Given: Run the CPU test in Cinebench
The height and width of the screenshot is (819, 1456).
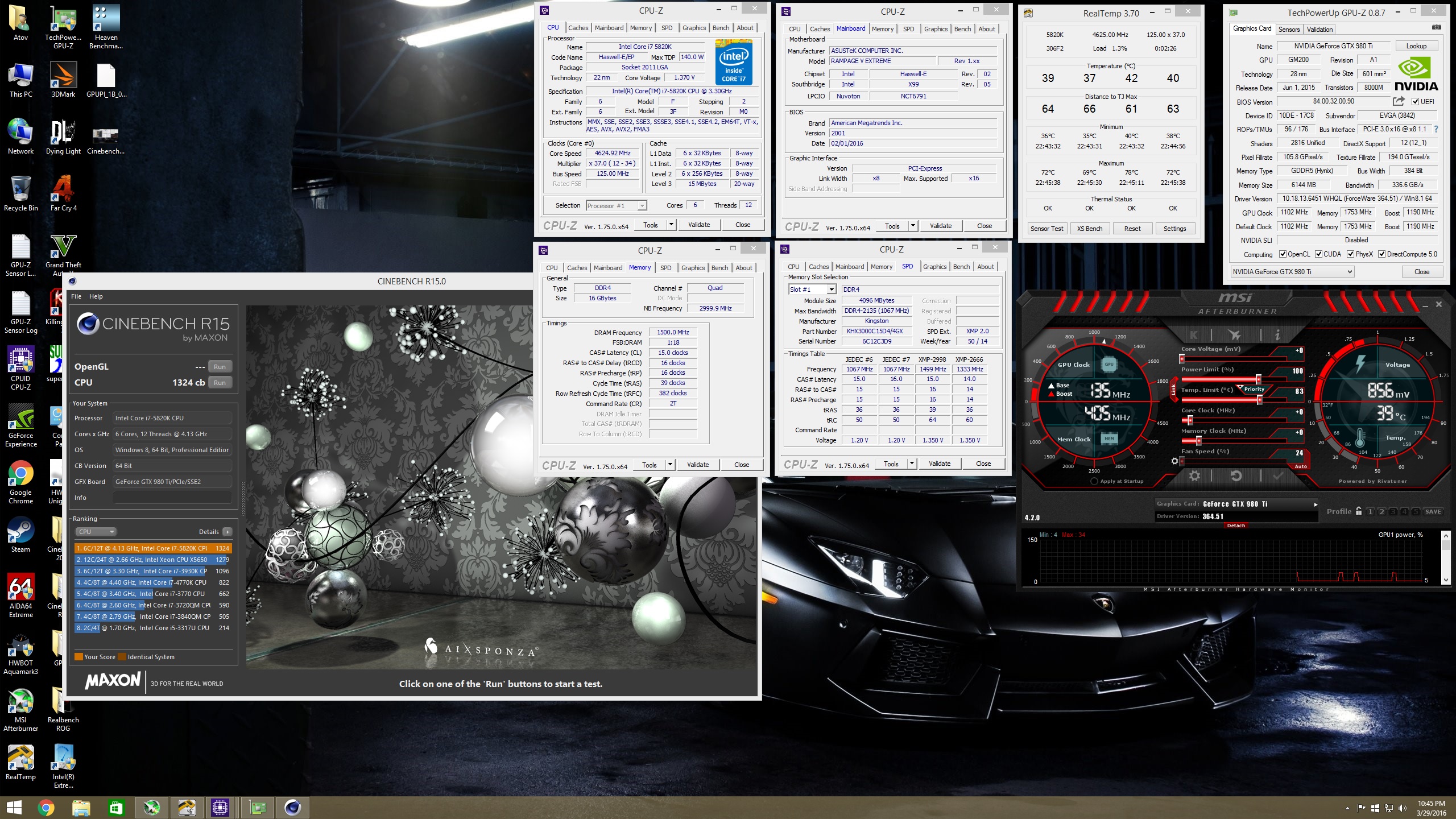Looking at the screenshot, I should [x=220, y=383].
